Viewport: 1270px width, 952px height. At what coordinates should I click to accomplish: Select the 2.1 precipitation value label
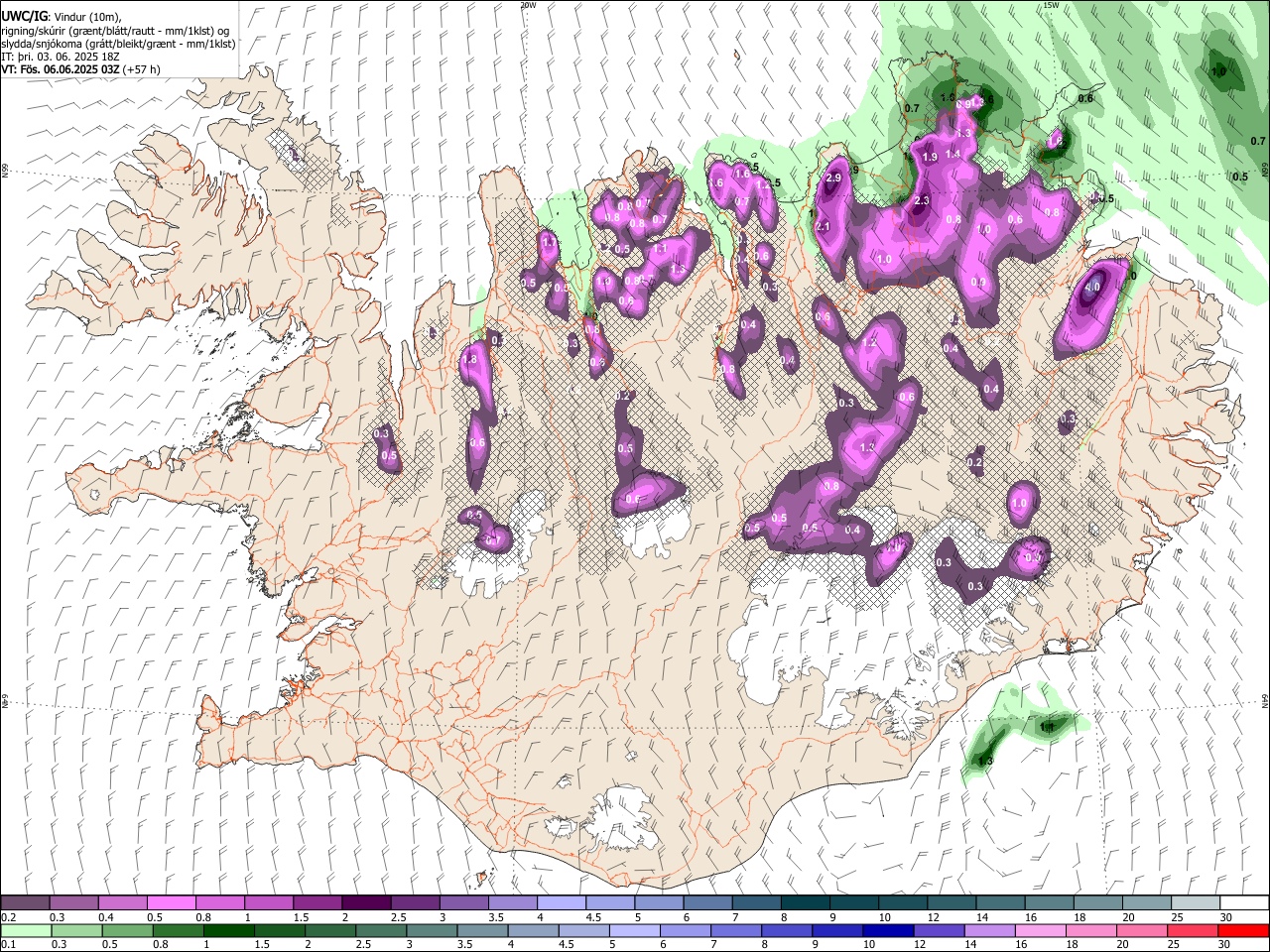823,227
